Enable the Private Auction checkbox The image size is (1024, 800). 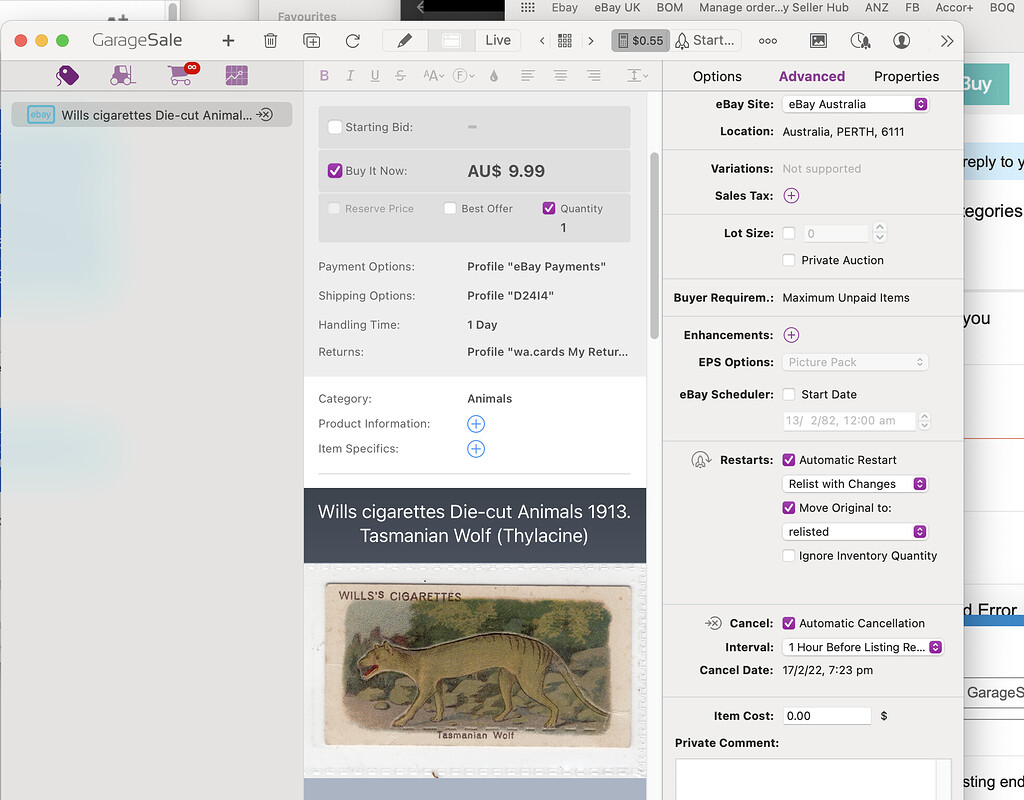pos(789,260)
